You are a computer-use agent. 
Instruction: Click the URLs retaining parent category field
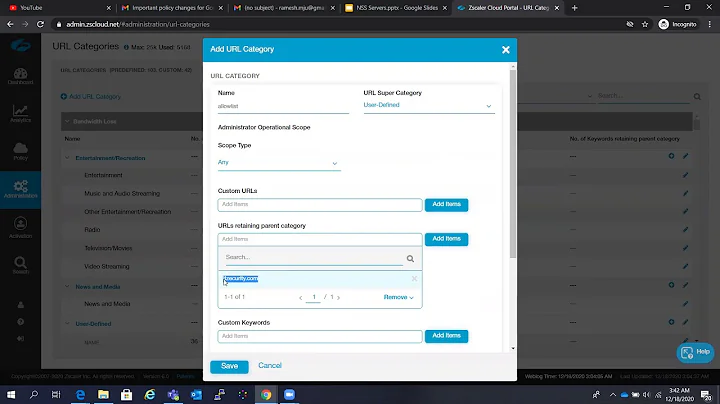click(x=320, y=239)
